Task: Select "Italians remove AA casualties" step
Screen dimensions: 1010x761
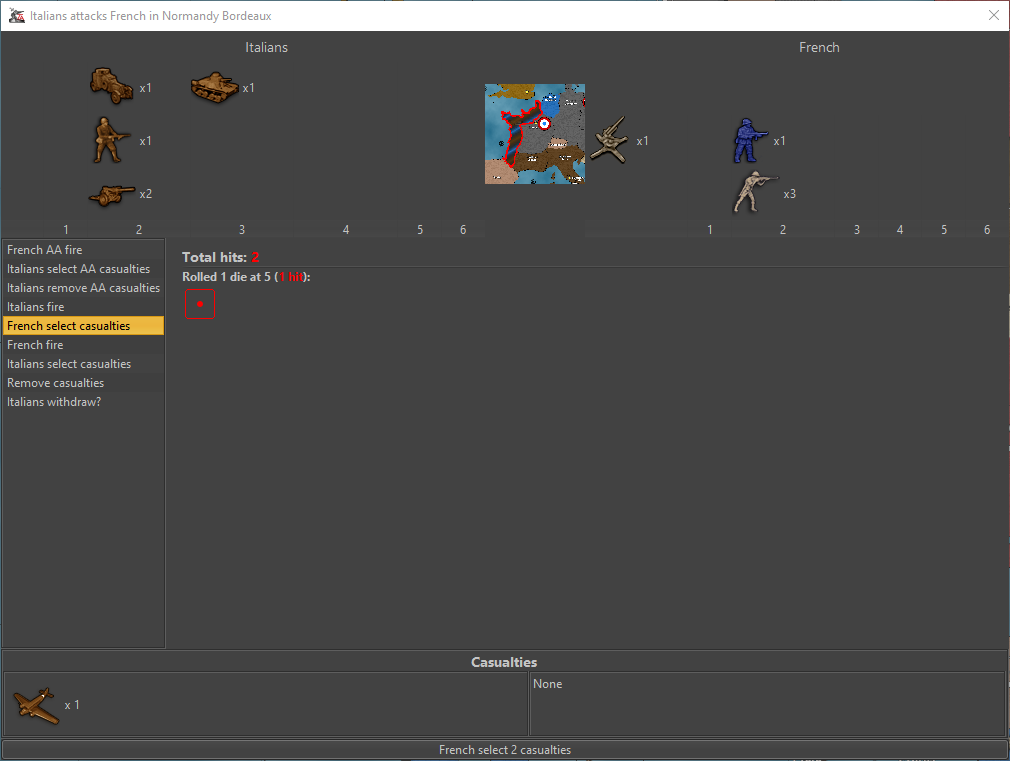Action: click(x=83, y=288)
